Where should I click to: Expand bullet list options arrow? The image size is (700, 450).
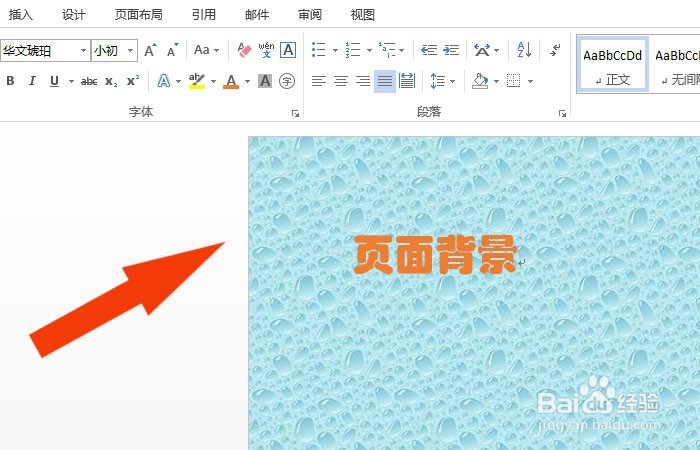pyautogui.click(x=335, y=50)
